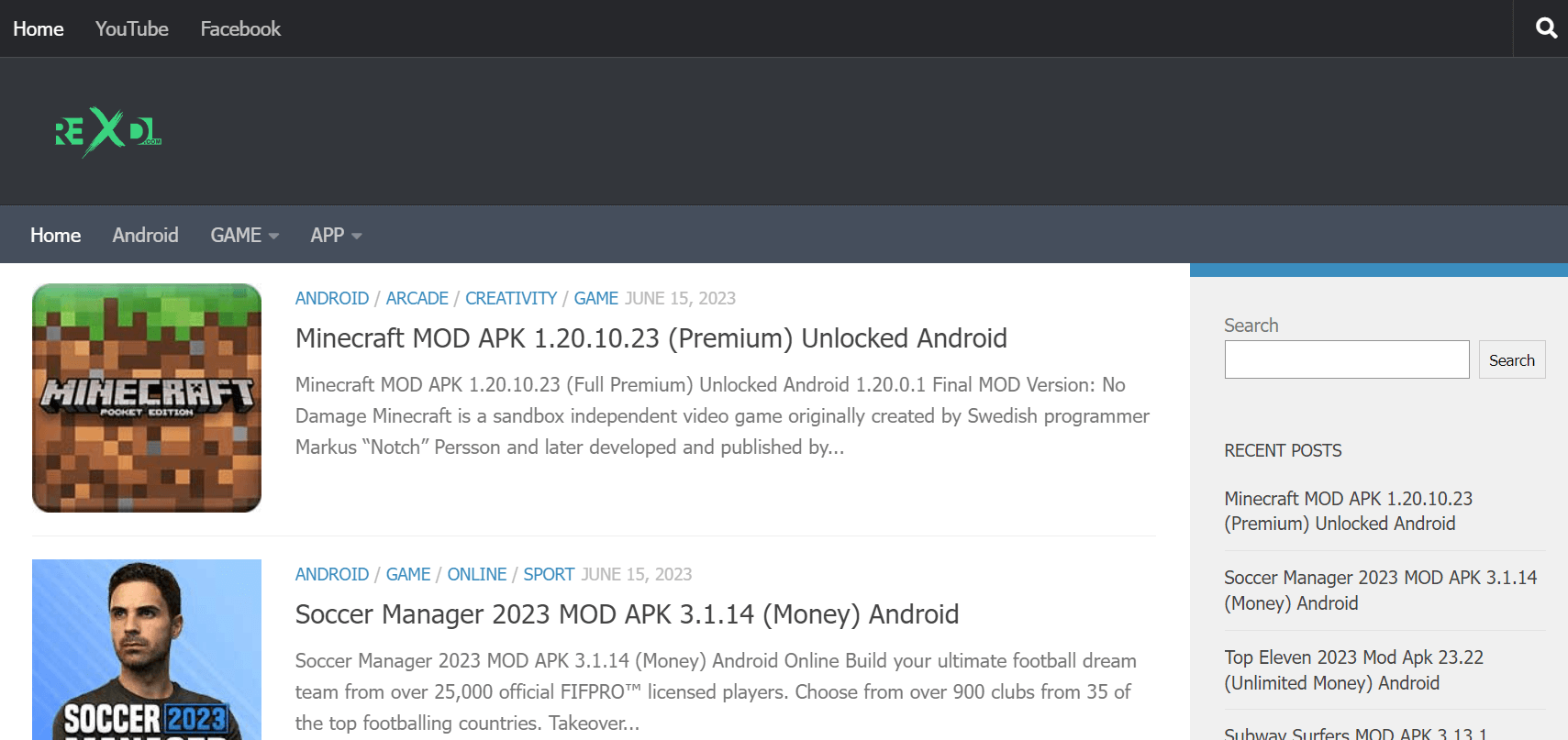Open Soccer Manager 2023 MOD APK article title
The width and height of the screenshot is (1568, 740).
(627, 614)
